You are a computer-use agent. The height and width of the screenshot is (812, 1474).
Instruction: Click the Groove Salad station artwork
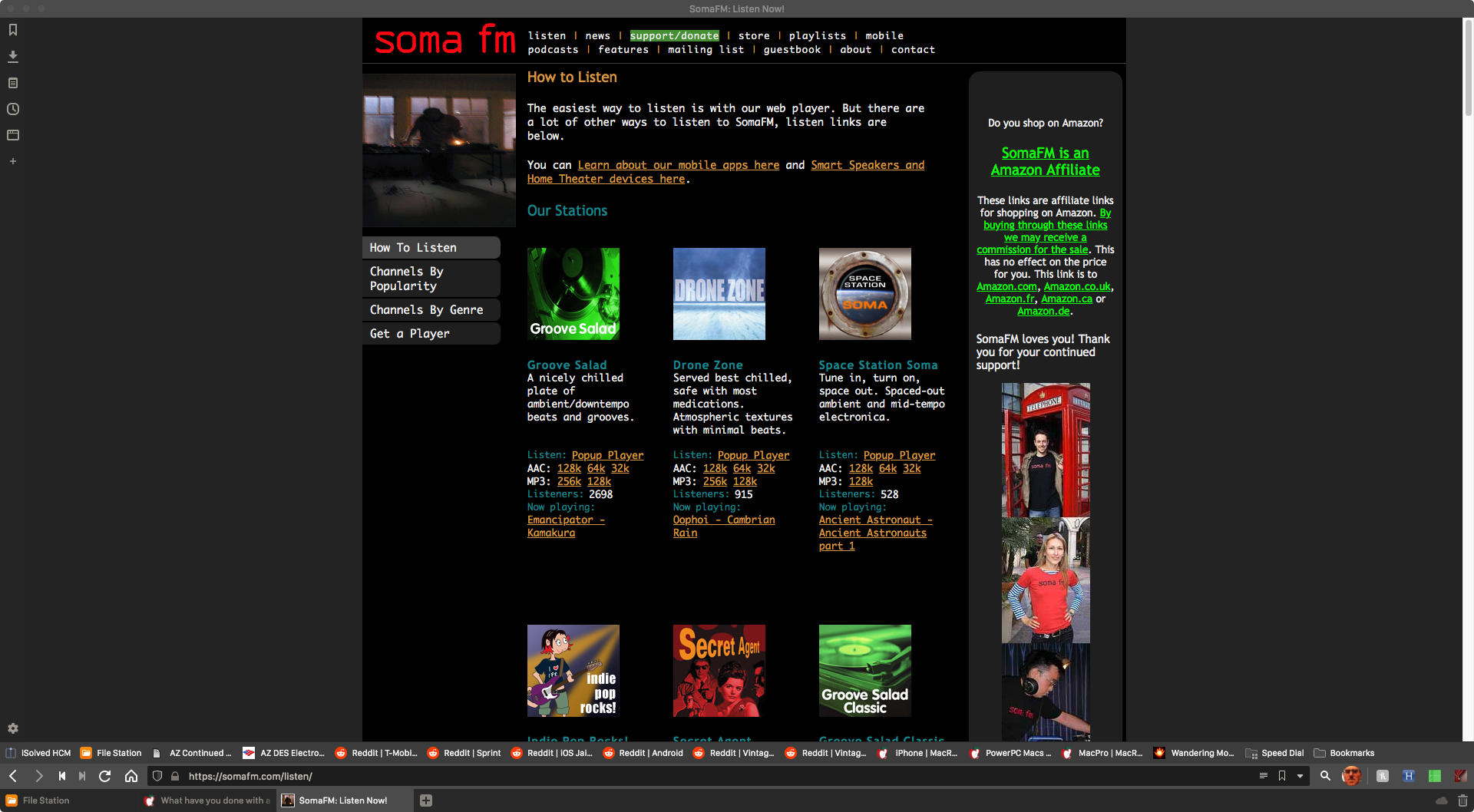click(x=573, y=294)
